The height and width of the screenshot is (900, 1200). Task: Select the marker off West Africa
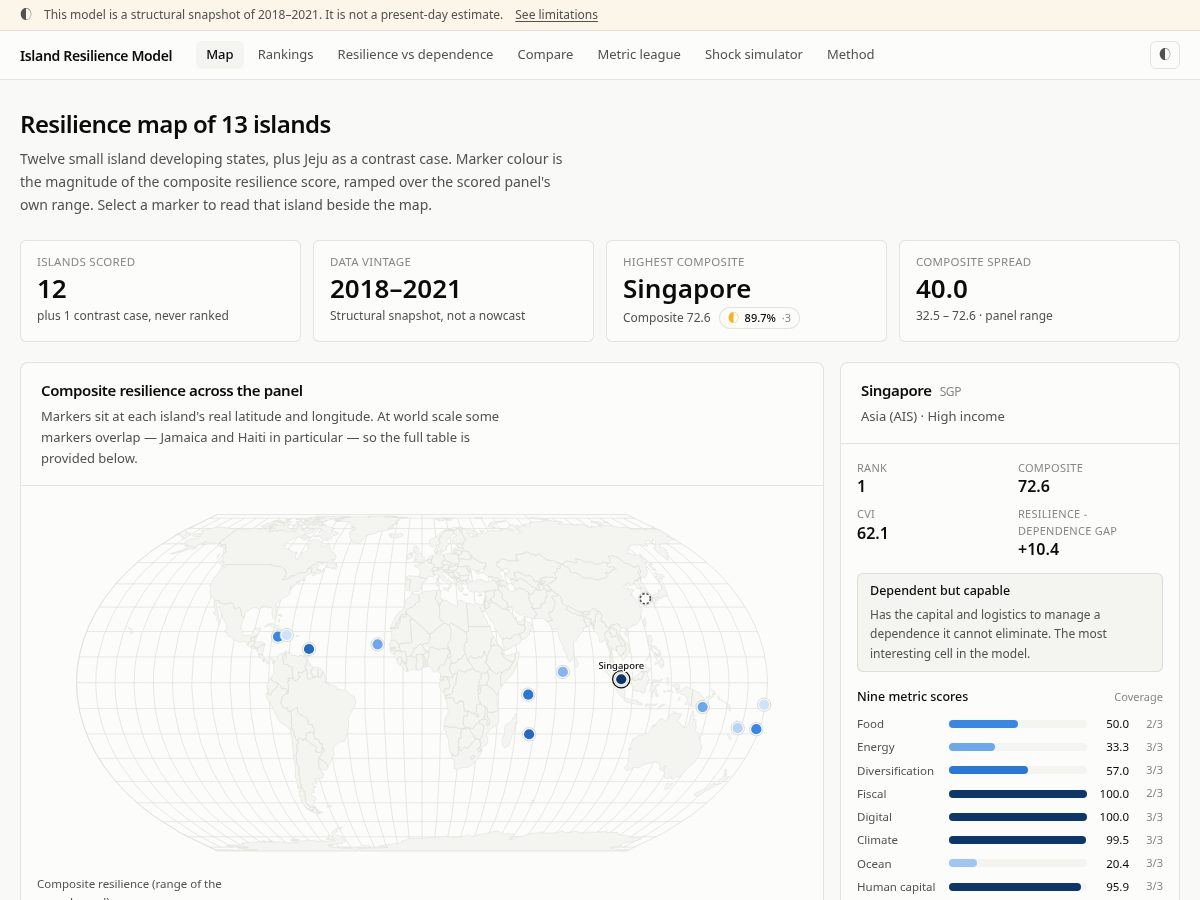[377, 644]
